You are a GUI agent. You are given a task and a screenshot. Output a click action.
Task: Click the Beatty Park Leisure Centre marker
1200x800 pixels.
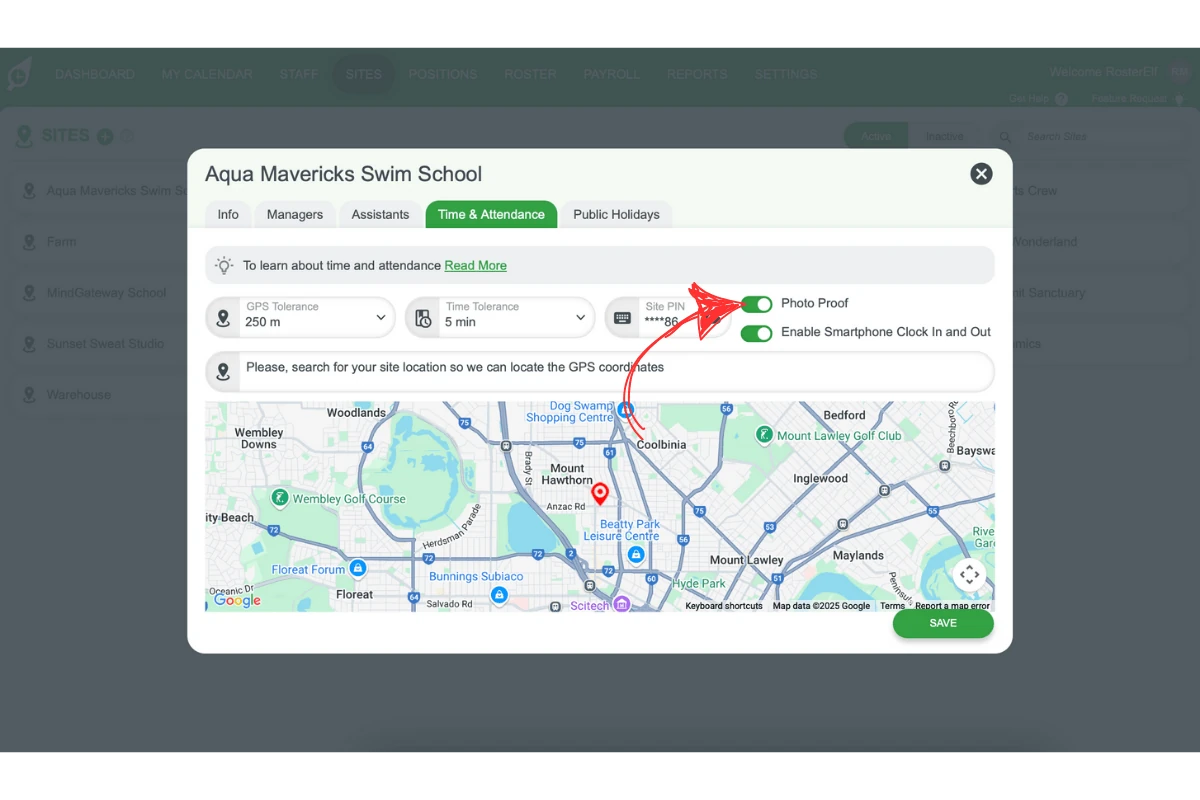[x=635, y=554]
